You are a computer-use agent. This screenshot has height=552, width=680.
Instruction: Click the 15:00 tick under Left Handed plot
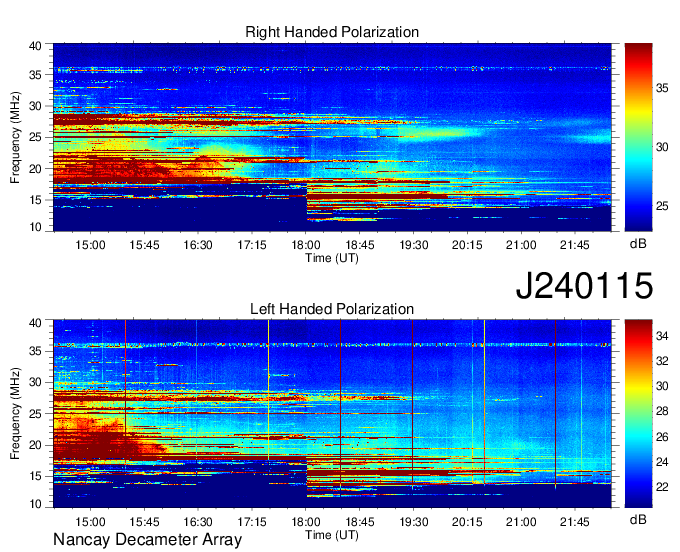coord(90,522)
